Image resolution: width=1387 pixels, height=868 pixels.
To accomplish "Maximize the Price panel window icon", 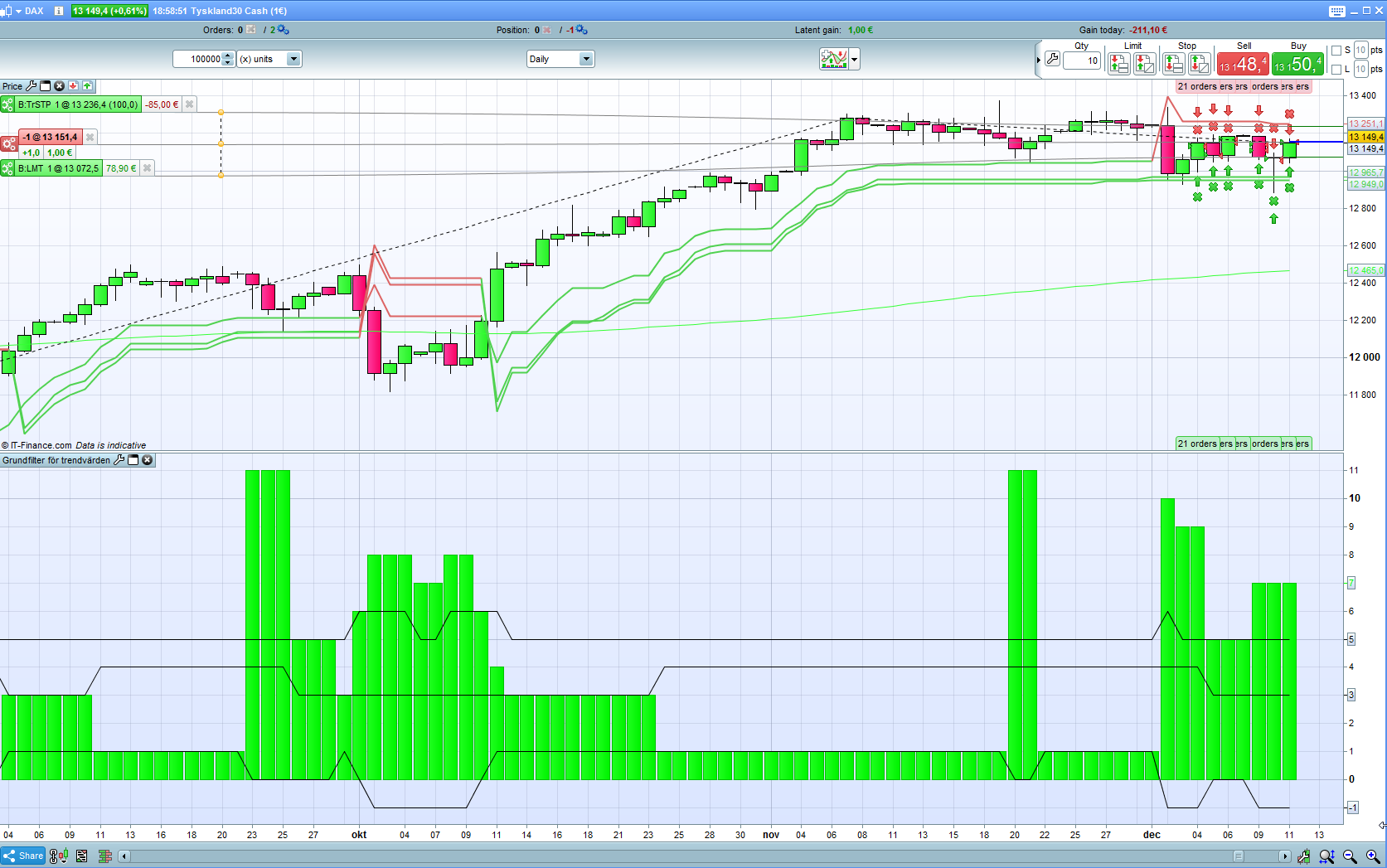I will point(46,86).
